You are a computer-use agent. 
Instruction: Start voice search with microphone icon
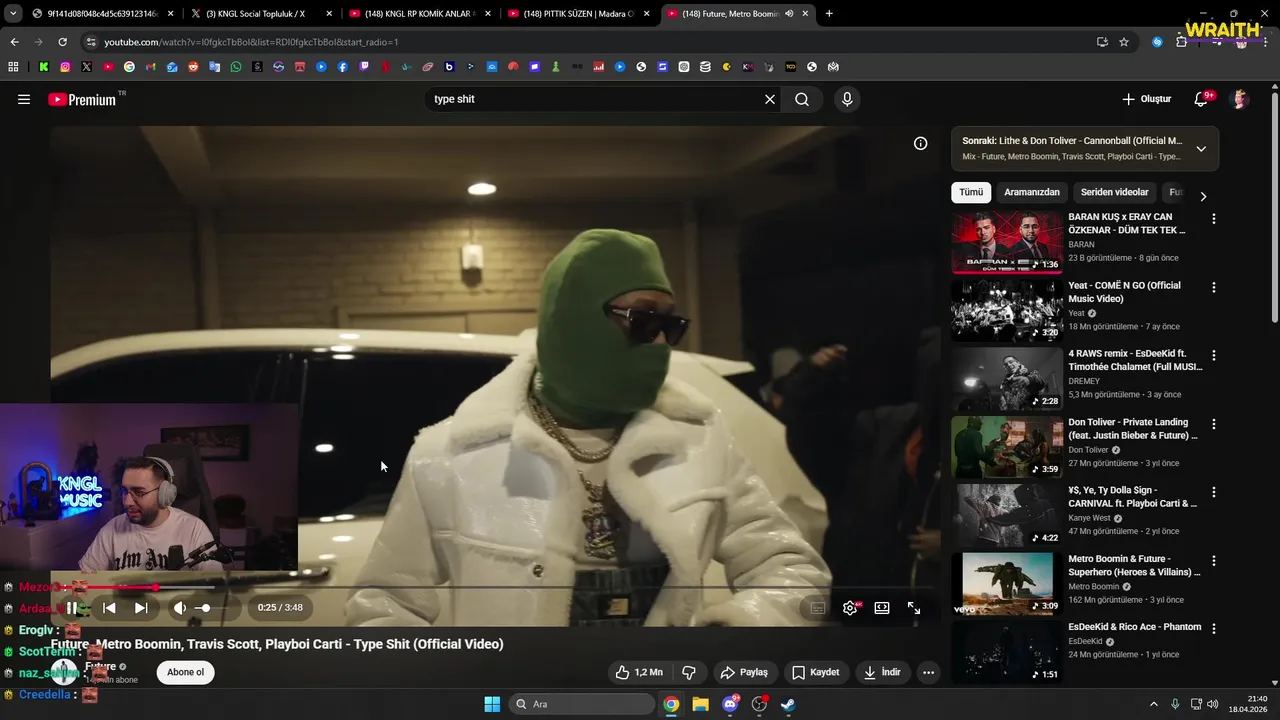[847, 99]
